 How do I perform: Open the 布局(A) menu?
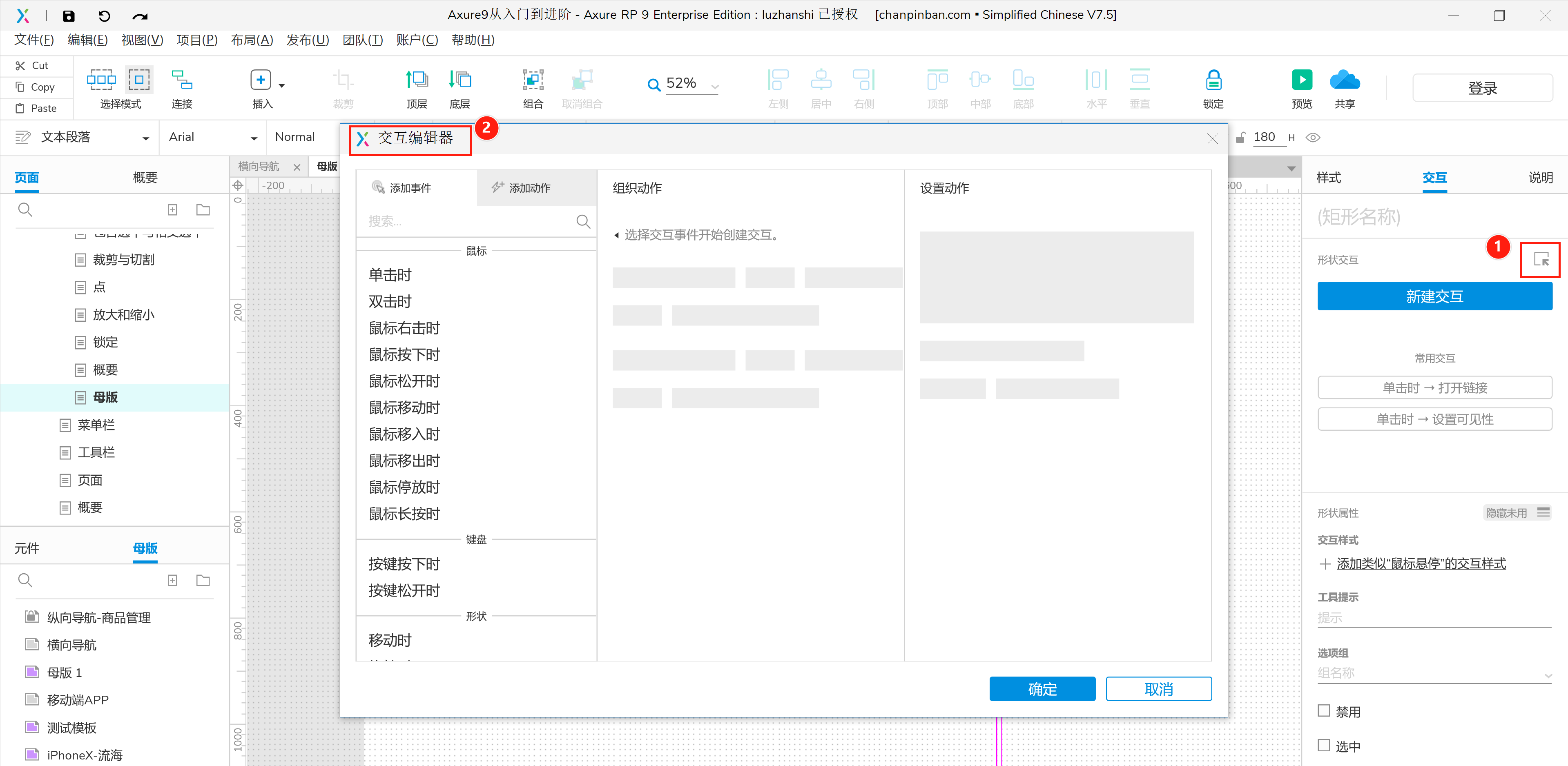pyautogui.click(x=251, y=40)
